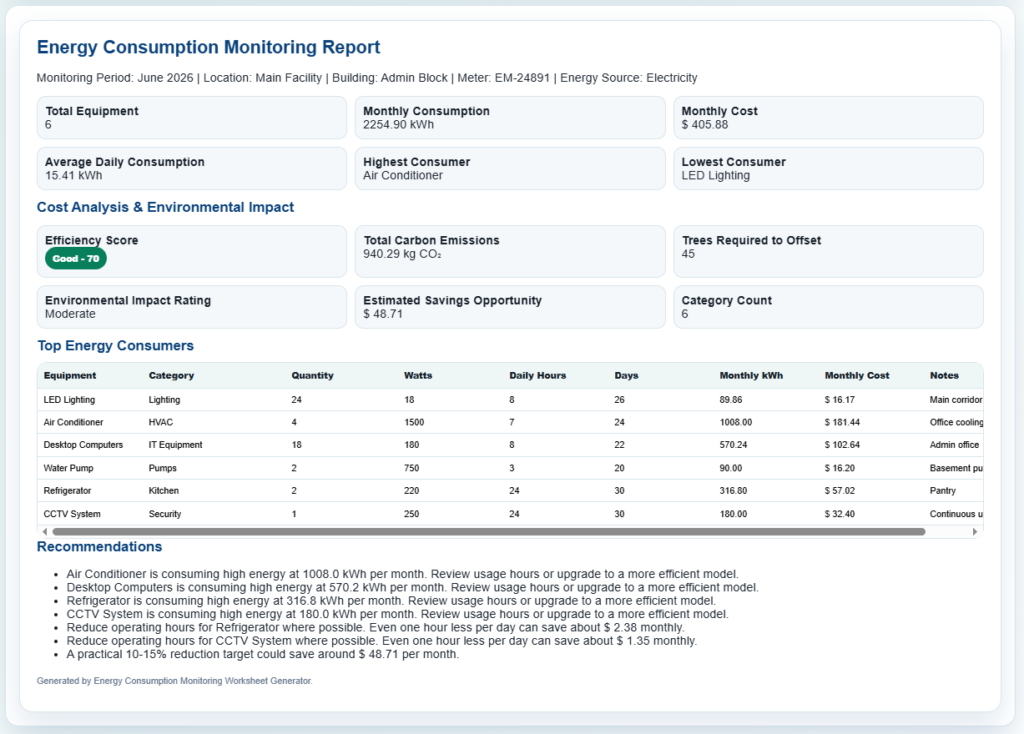
Task: Click the $ 102.64 monthly cost cell
Action: 842,445
